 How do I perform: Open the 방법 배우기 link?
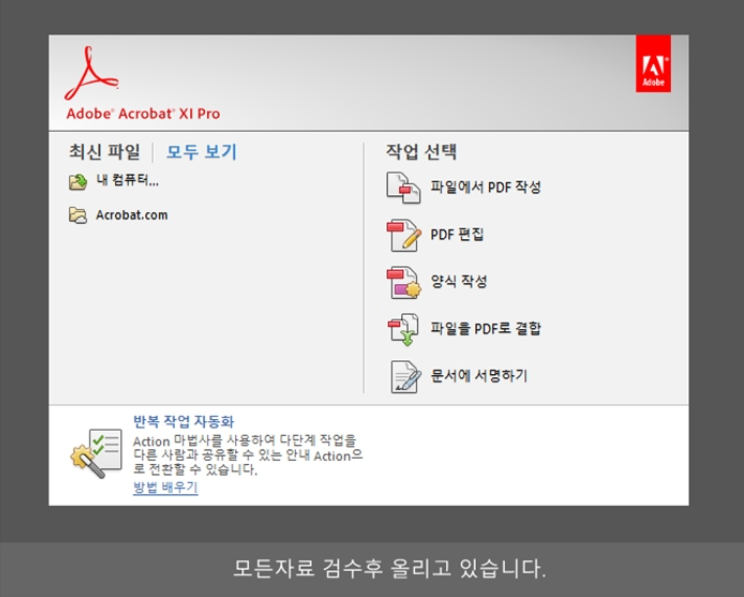(165, 487)
